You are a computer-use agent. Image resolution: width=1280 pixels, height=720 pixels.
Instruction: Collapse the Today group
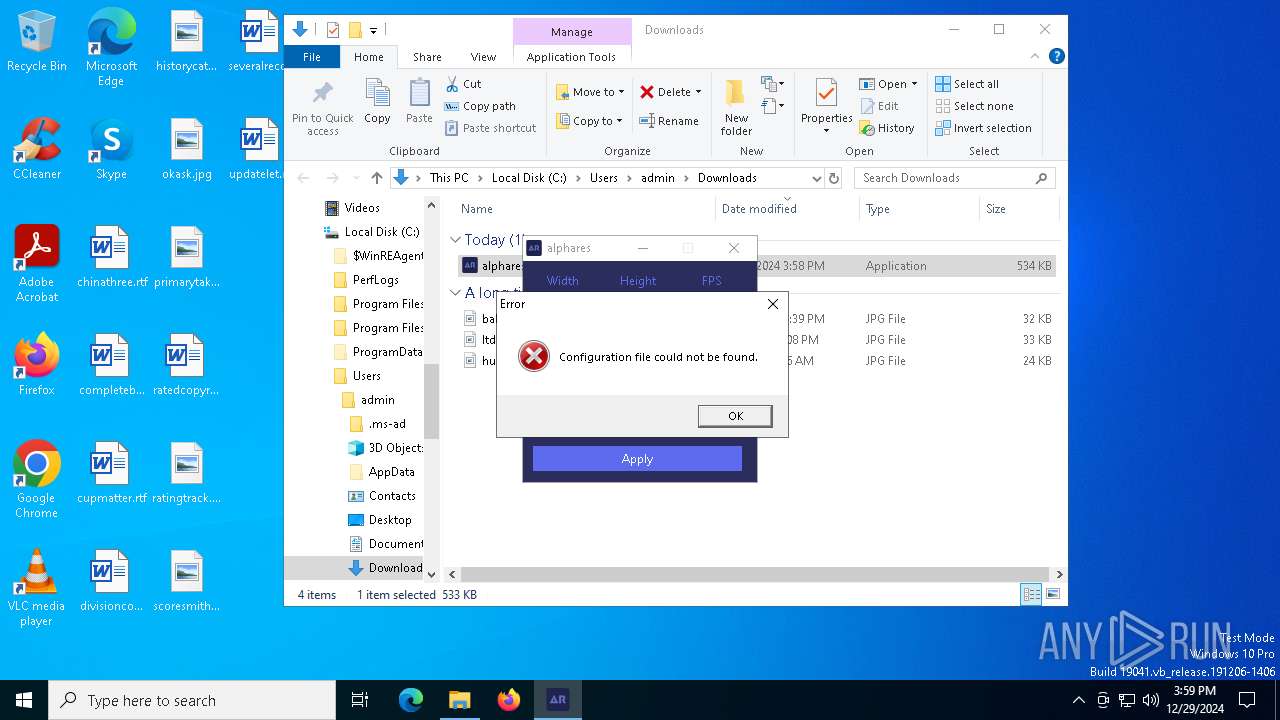coord(455,240)
